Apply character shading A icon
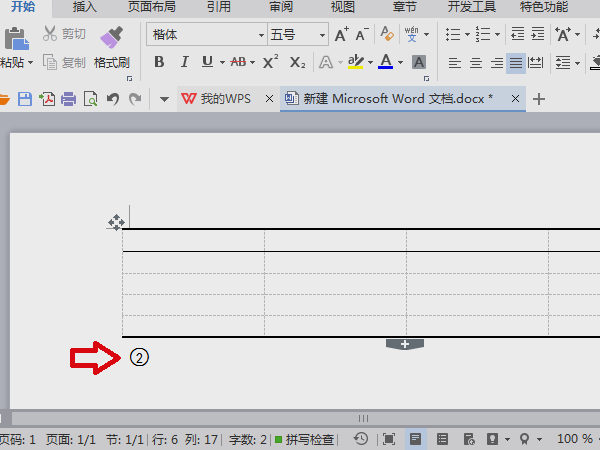The height and width of the screenshot is (450, 600). pos(419,62)
